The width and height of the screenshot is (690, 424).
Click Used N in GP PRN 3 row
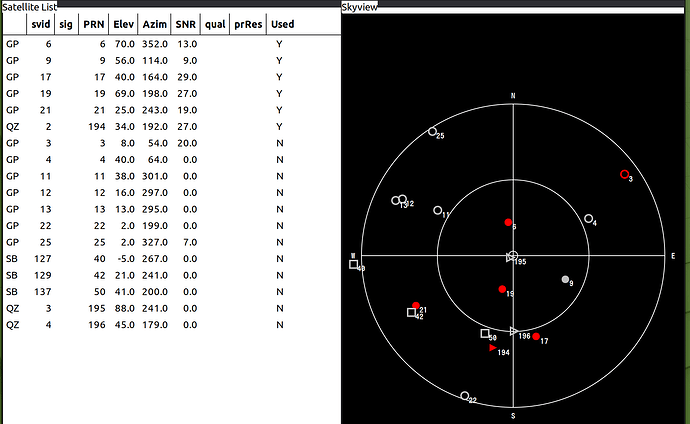279,143
